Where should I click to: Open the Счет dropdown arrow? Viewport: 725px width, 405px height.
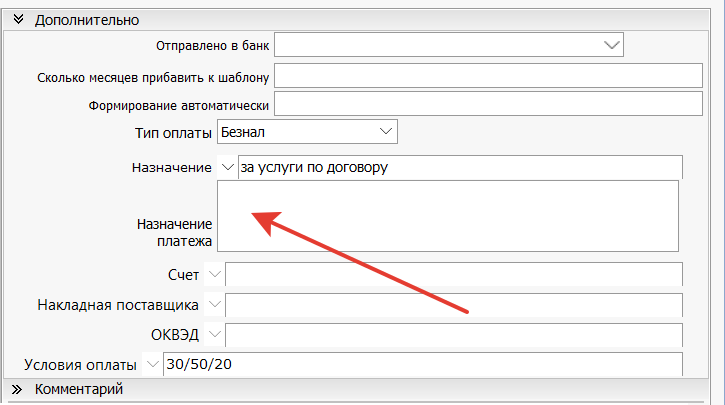click(x=215, y=274)
